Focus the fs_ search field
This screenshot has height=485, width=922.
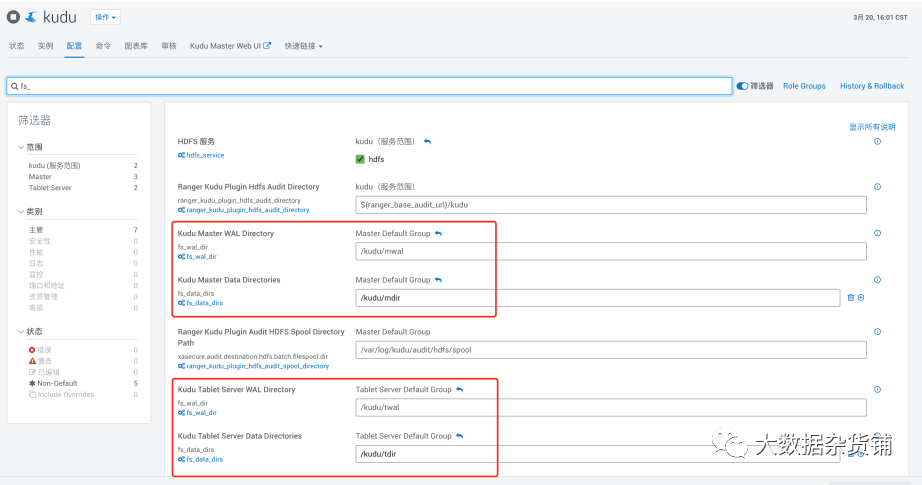point(369,86)
